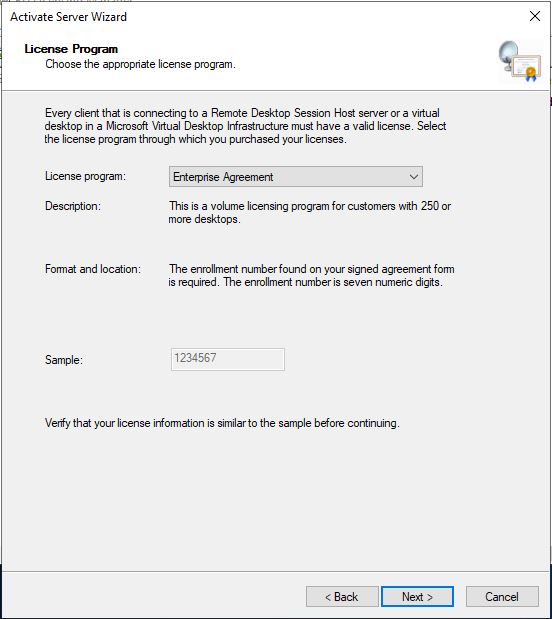Click "Choose the appropriate license program" subtitle

(140, 64)
